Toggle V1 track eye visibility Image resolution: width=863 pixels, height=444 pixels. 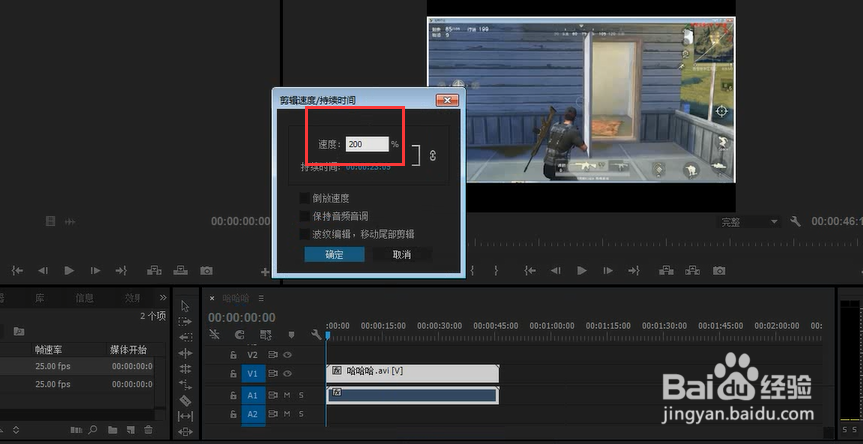[x=287, y=374]
